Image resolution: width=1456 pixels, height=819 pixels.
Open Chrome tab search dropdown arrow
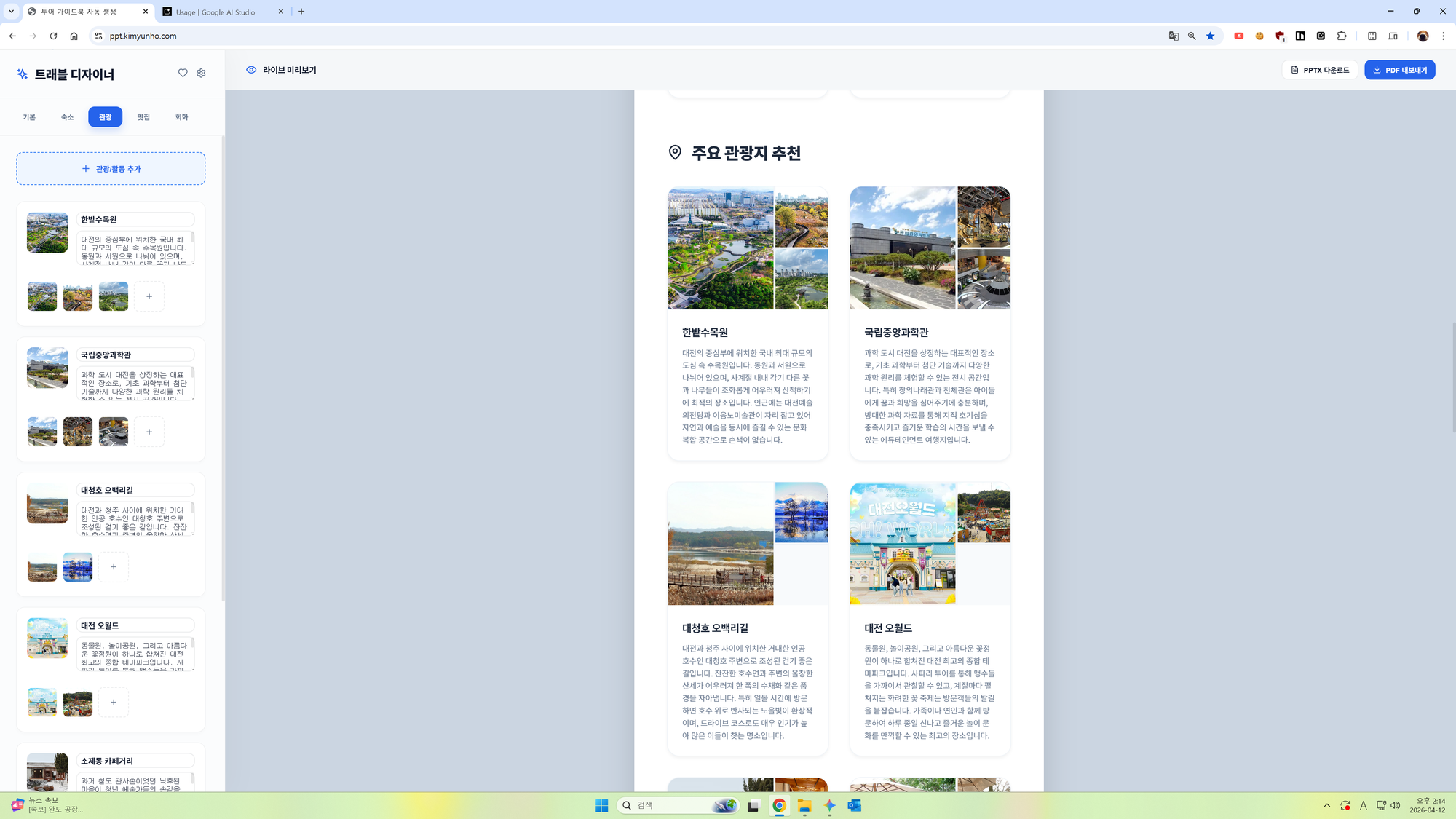coord(11,12)
